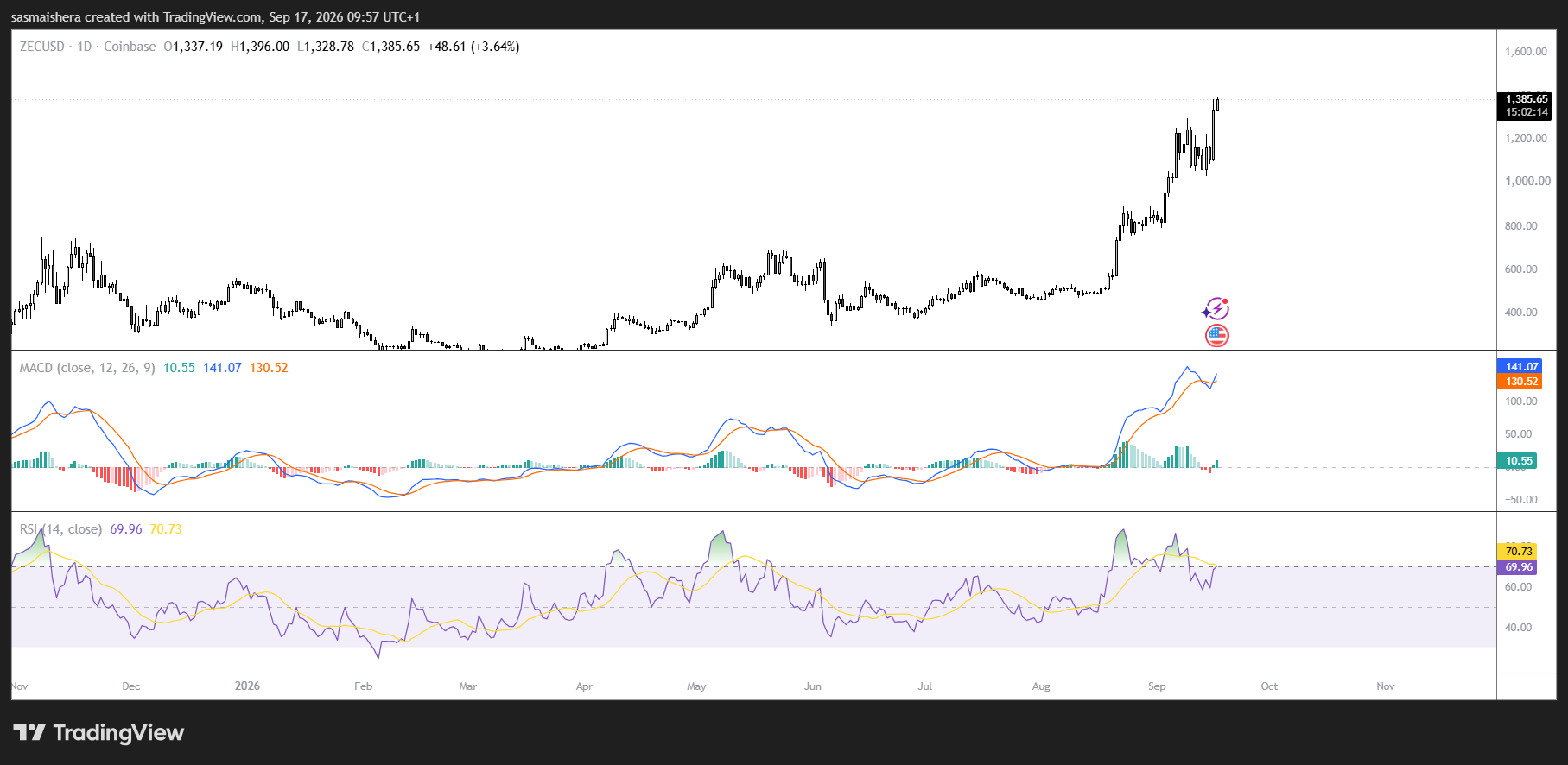Click the low value 1,328.78
The width and height of the screenshot is (1568, 765).
(329, 47)
